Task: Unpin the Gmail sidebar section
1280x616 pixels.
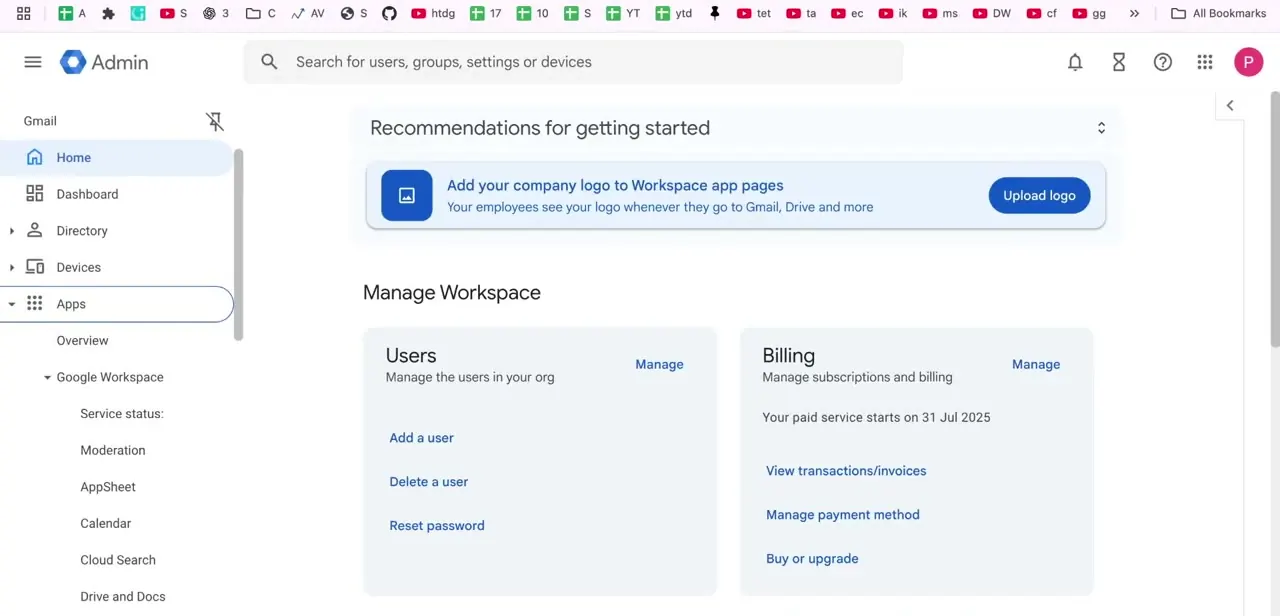Action: pos(214,121)
